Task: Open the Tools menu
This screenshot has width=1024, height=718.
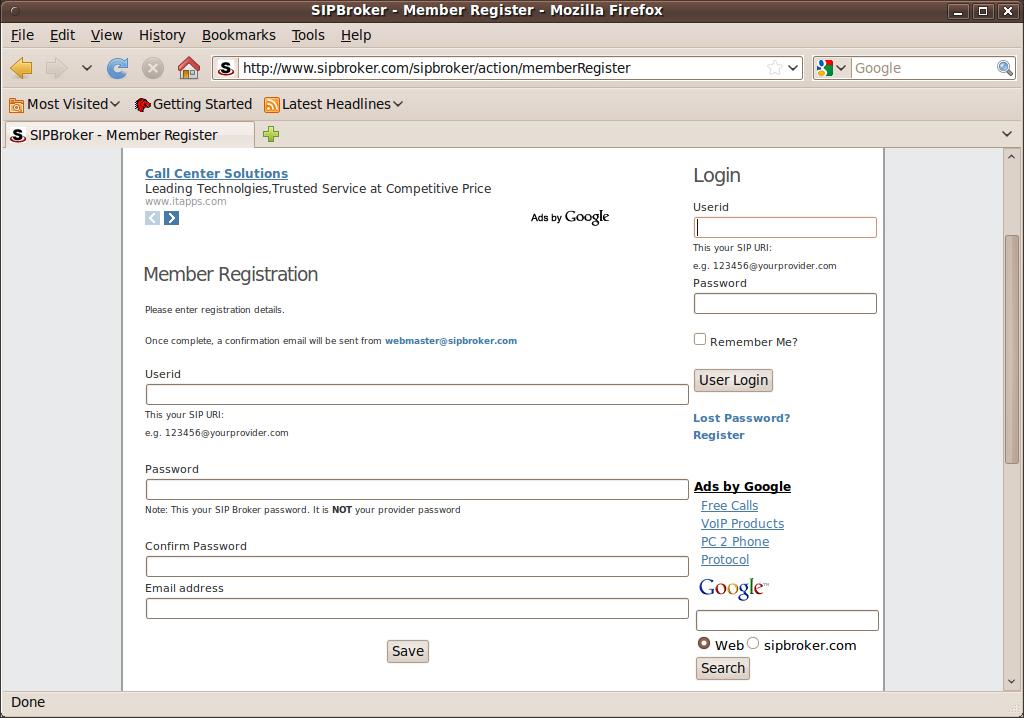Action: pyautogui.click(x=308, y=35)
